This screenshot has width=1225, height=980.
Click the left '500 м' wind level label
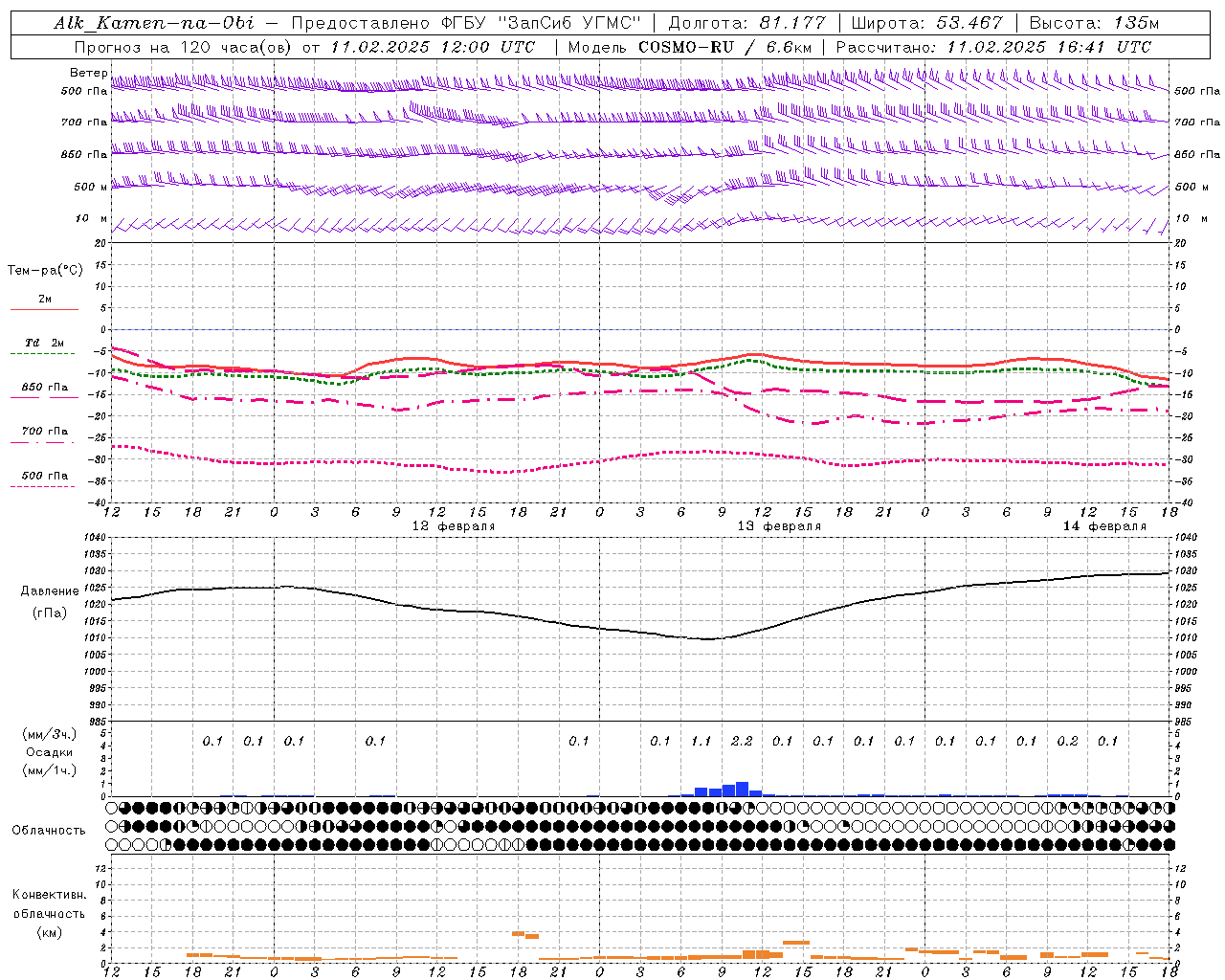(x=90, y=187)
